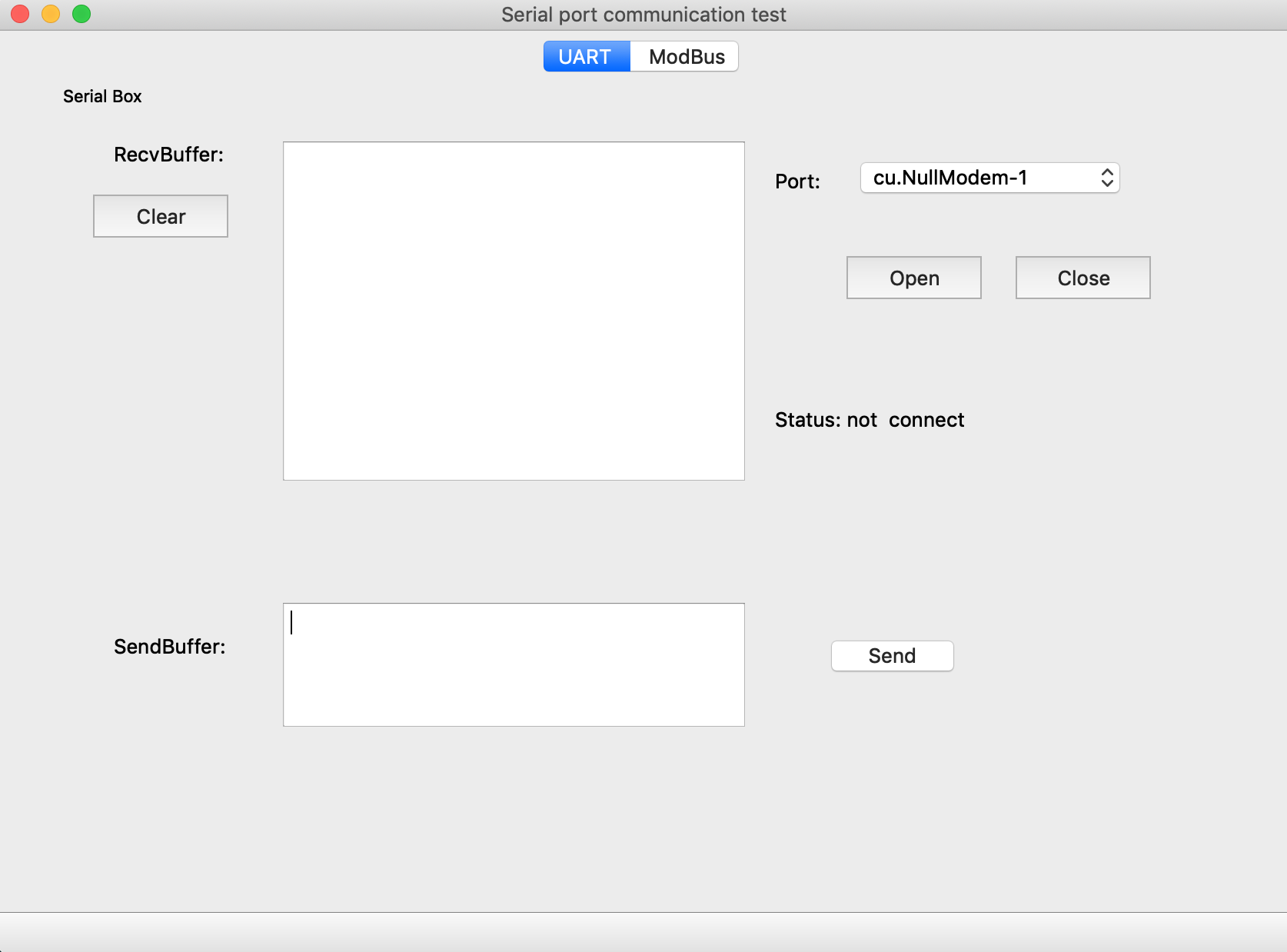Switch to the UART tab
Image resolution: width=1287 pixels, height=952 pixels.
pyautogui.click(x=586, y=55)
